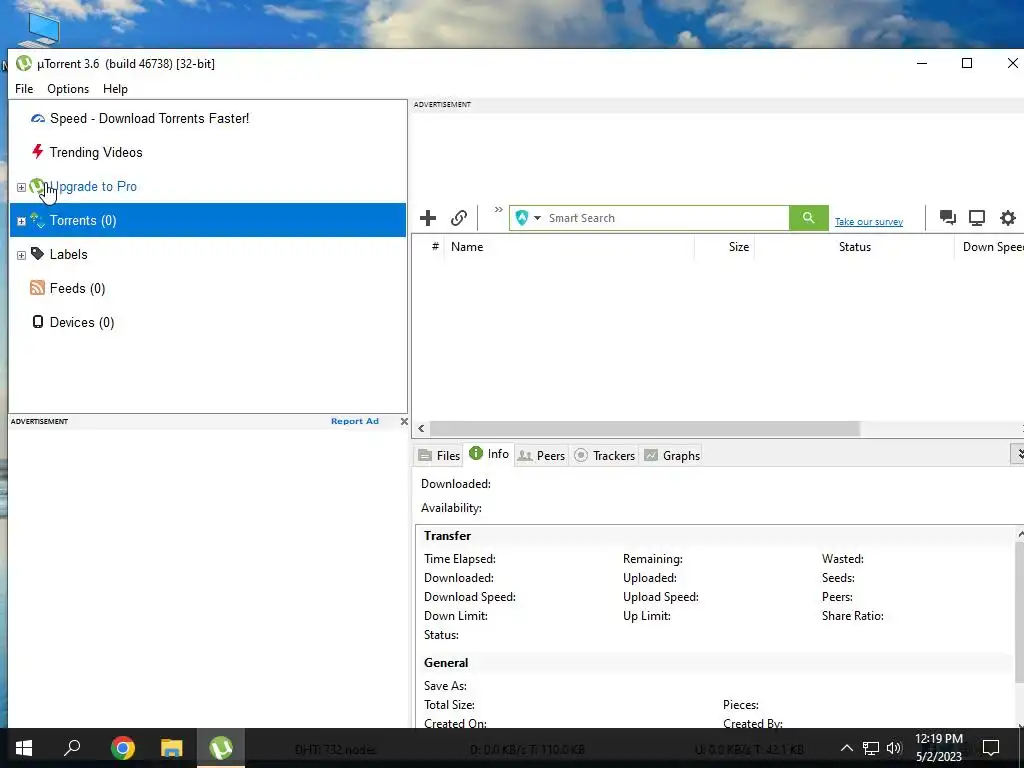The image size is (1024, 768).
Task: Open the Options menu
Action: (x=68, y=89)
